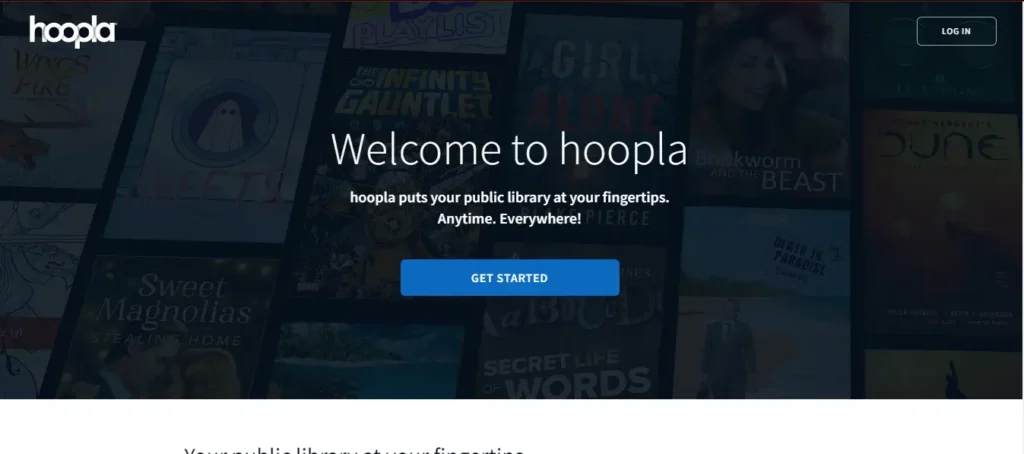Click the GET STARTED button
This screenshot has height=454, width=1024.
click(509, 278)
